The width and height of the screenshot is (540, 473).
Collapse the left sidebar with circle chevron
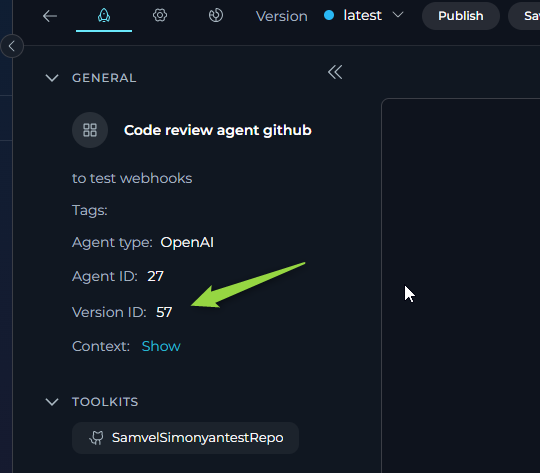(x=12, y=46)
